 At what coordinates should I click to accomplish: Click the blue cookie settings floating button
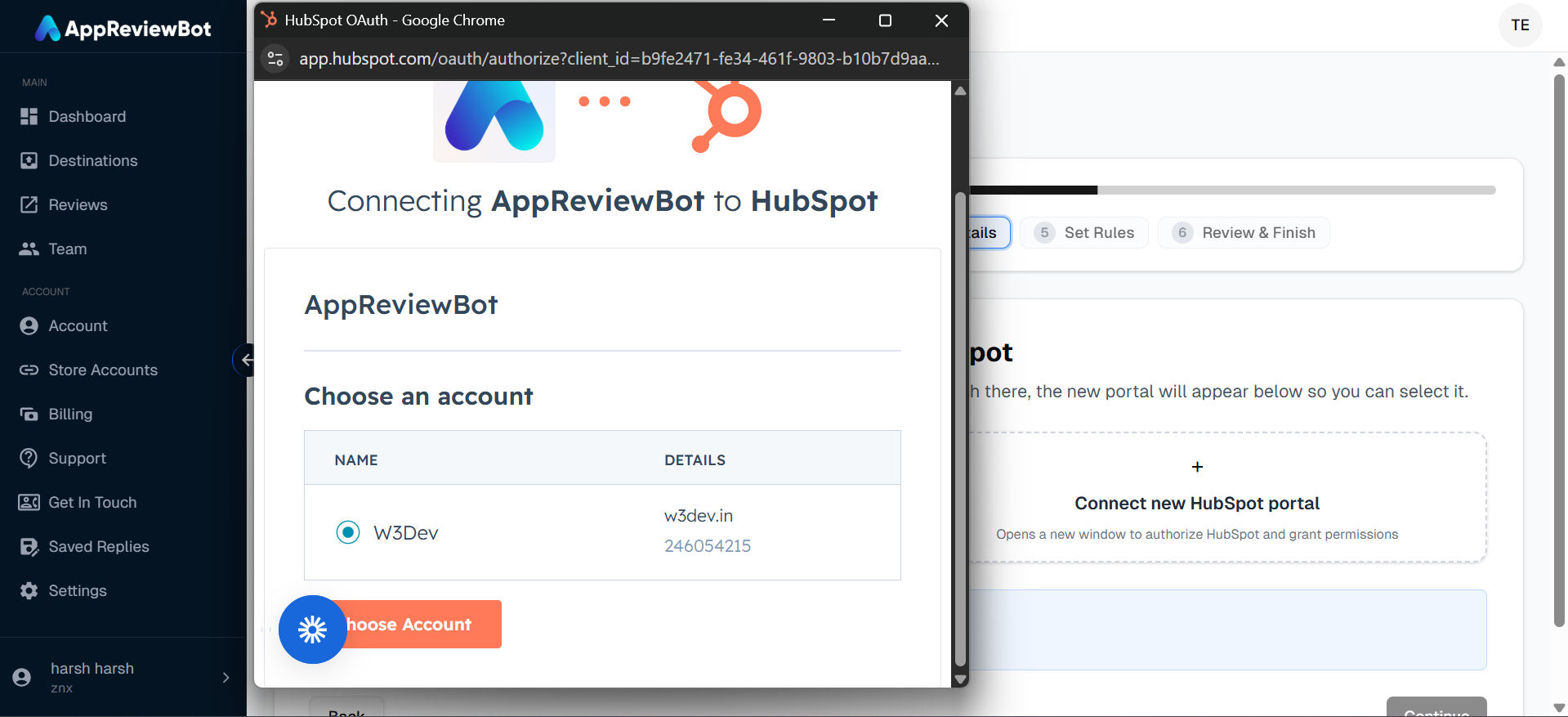tap(313, 630)
